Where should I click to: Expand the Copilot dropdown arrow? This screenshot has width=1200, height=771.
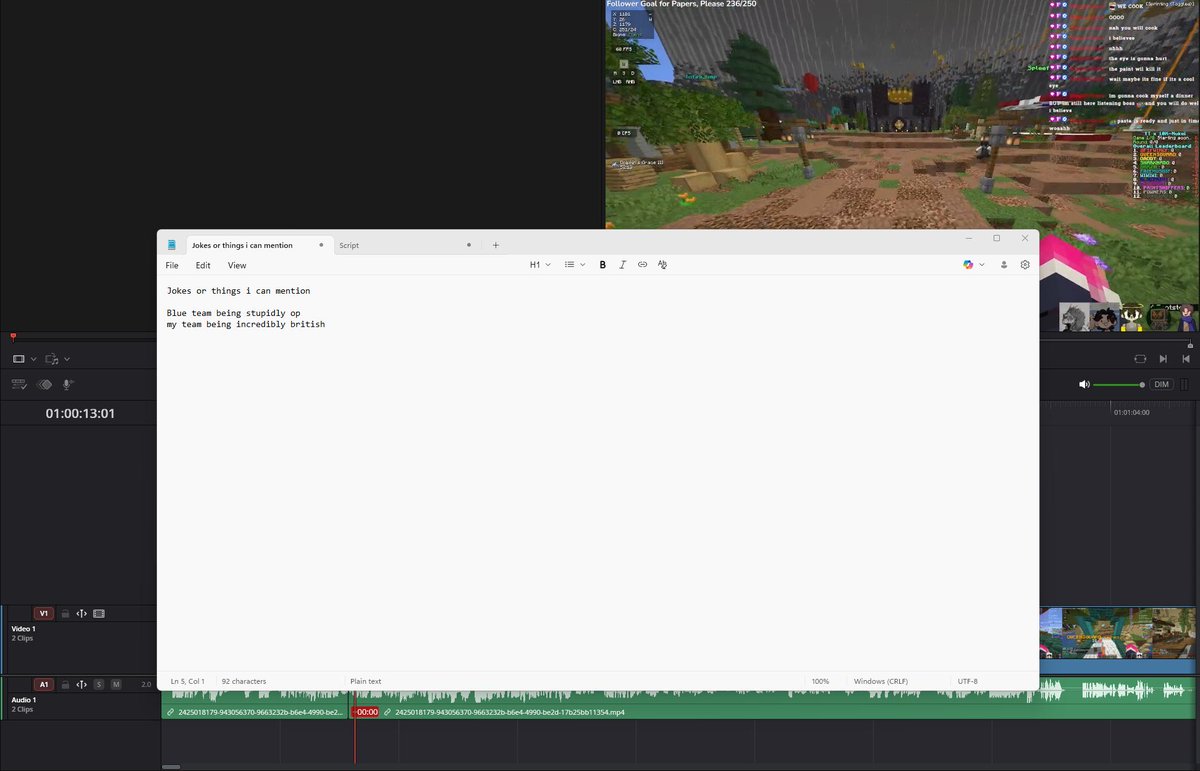(x=982, y=265)
